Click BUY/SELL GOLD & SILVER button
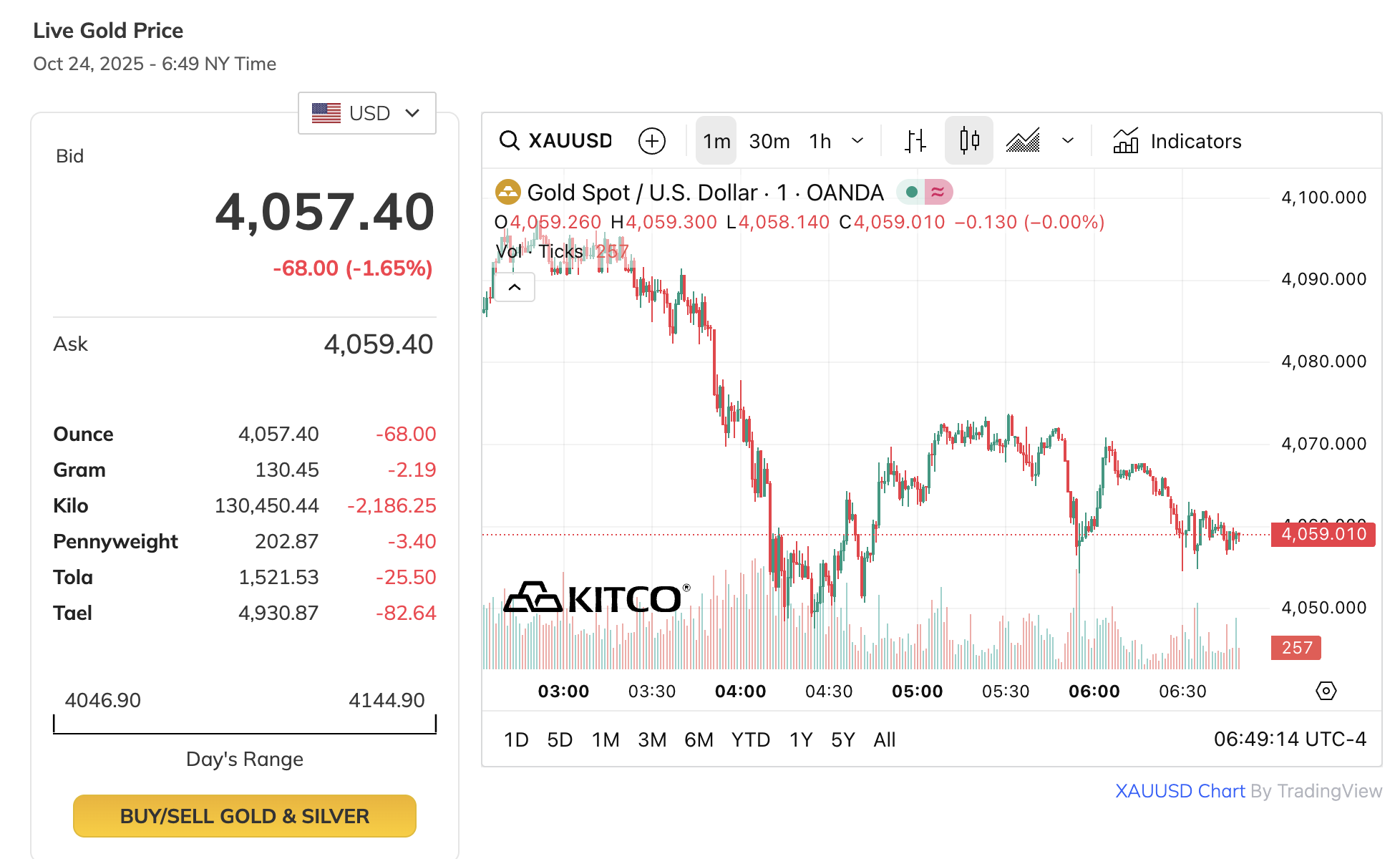 click(245, 816)
